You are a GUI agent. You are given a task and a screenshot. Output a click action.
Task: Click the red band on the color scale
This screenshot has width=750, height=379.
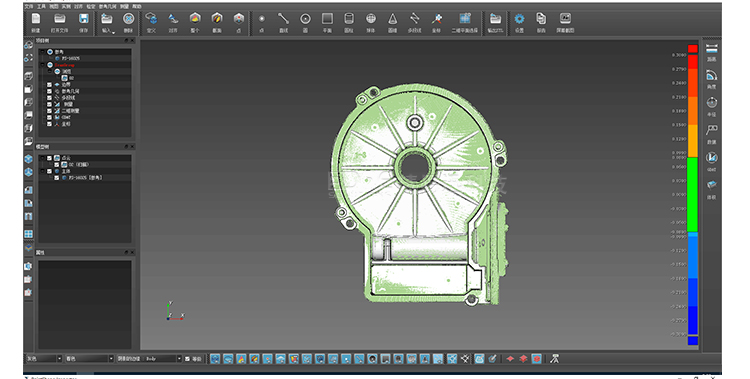693,49
